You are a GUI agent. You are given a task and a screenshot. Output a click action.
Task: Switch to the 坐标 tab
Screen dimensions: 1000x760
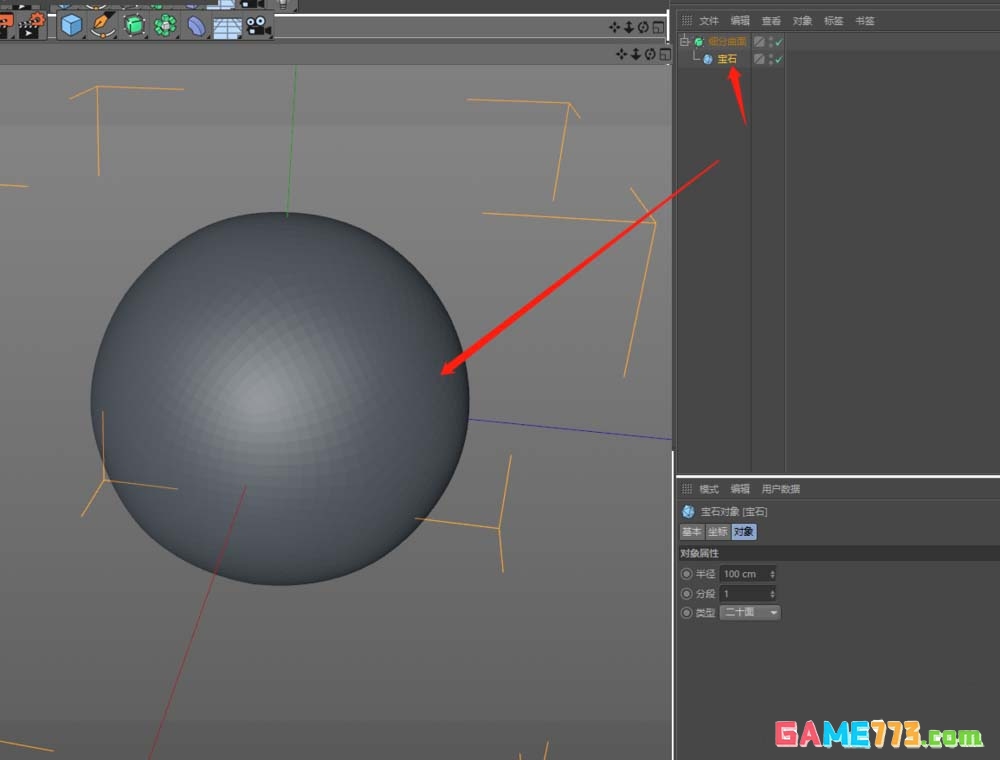717,532
